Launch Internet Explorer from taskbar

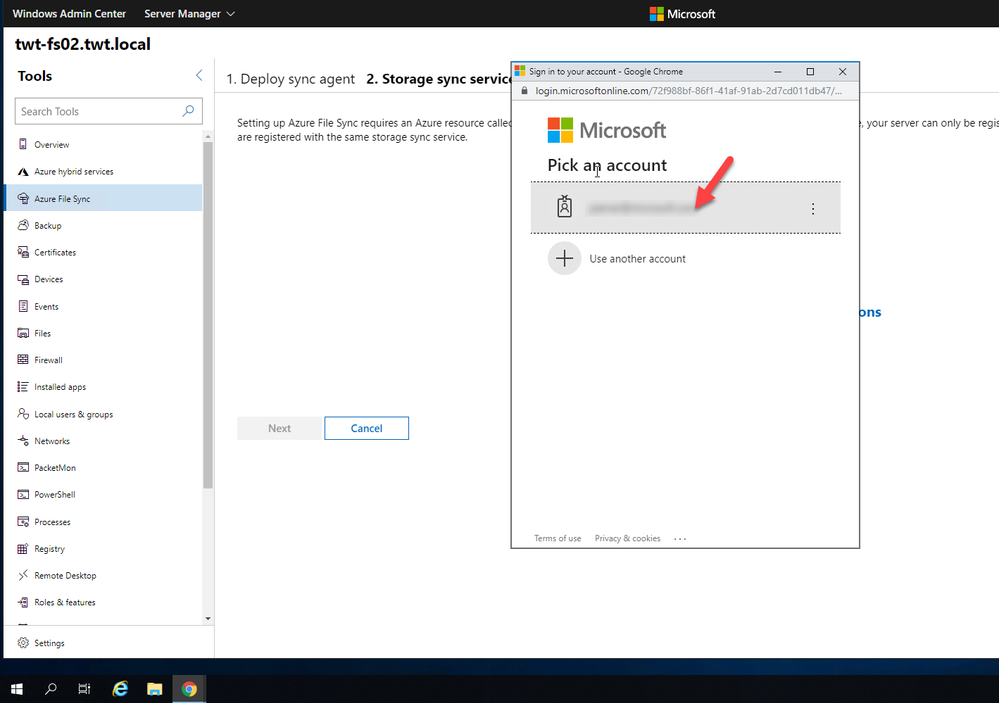click(x=120, y=689)
